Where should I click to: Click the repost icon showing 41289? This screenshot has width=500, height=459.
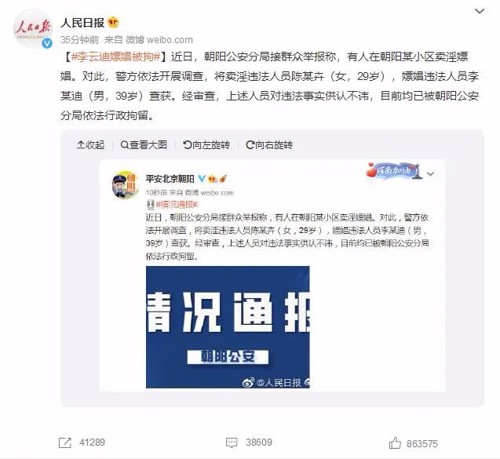pyautogui.click(x=65, y=443)
